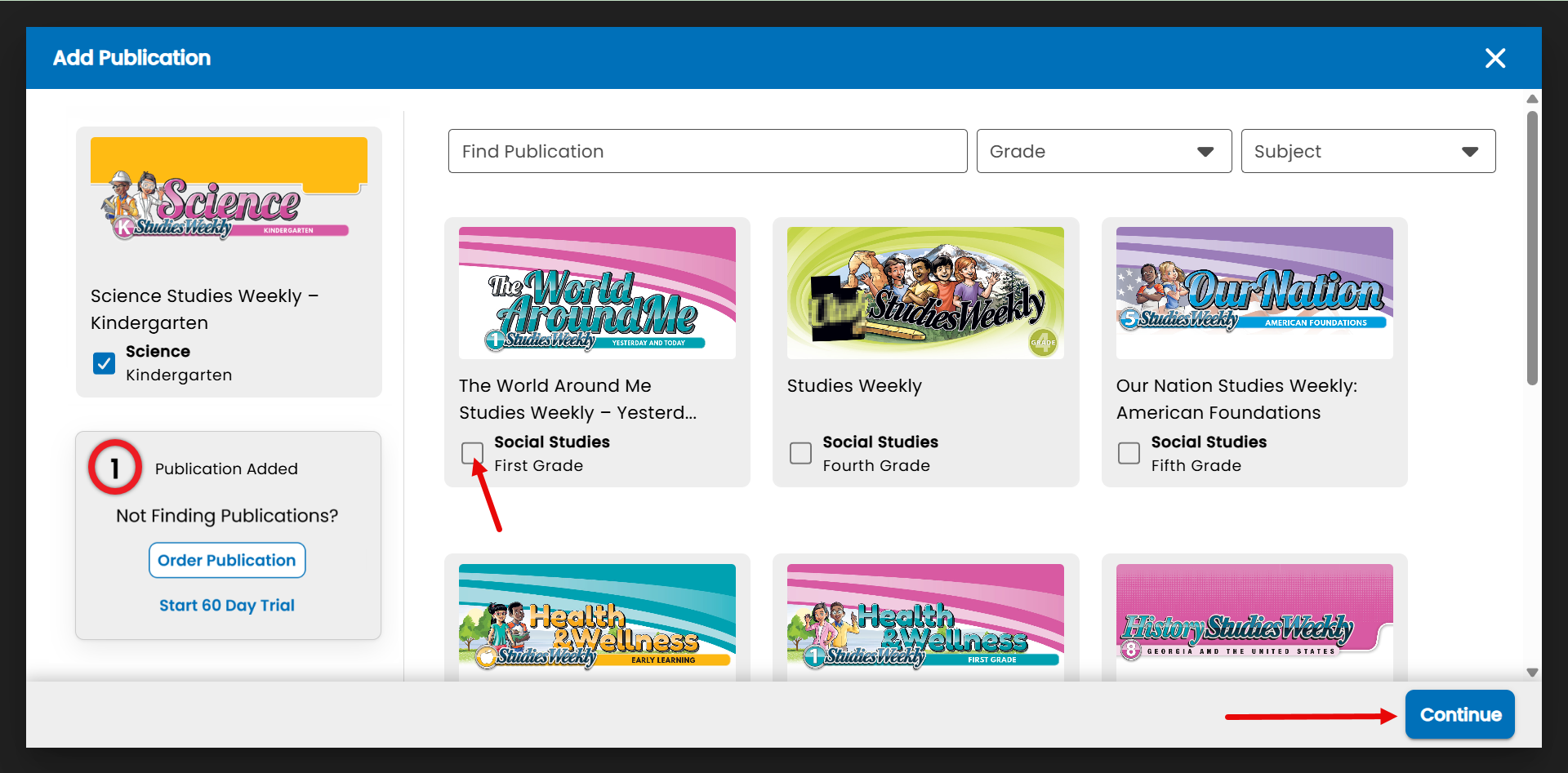Check Social Studies First Grade checkbox

(x=472, y=453)
